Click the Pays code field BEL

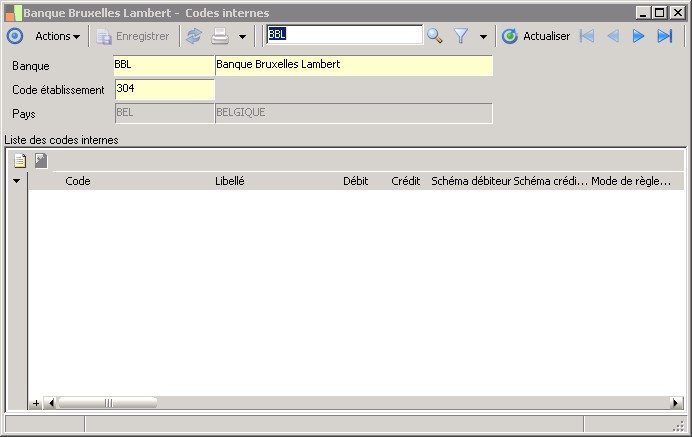pyautogui.click(x=165, y=113)
